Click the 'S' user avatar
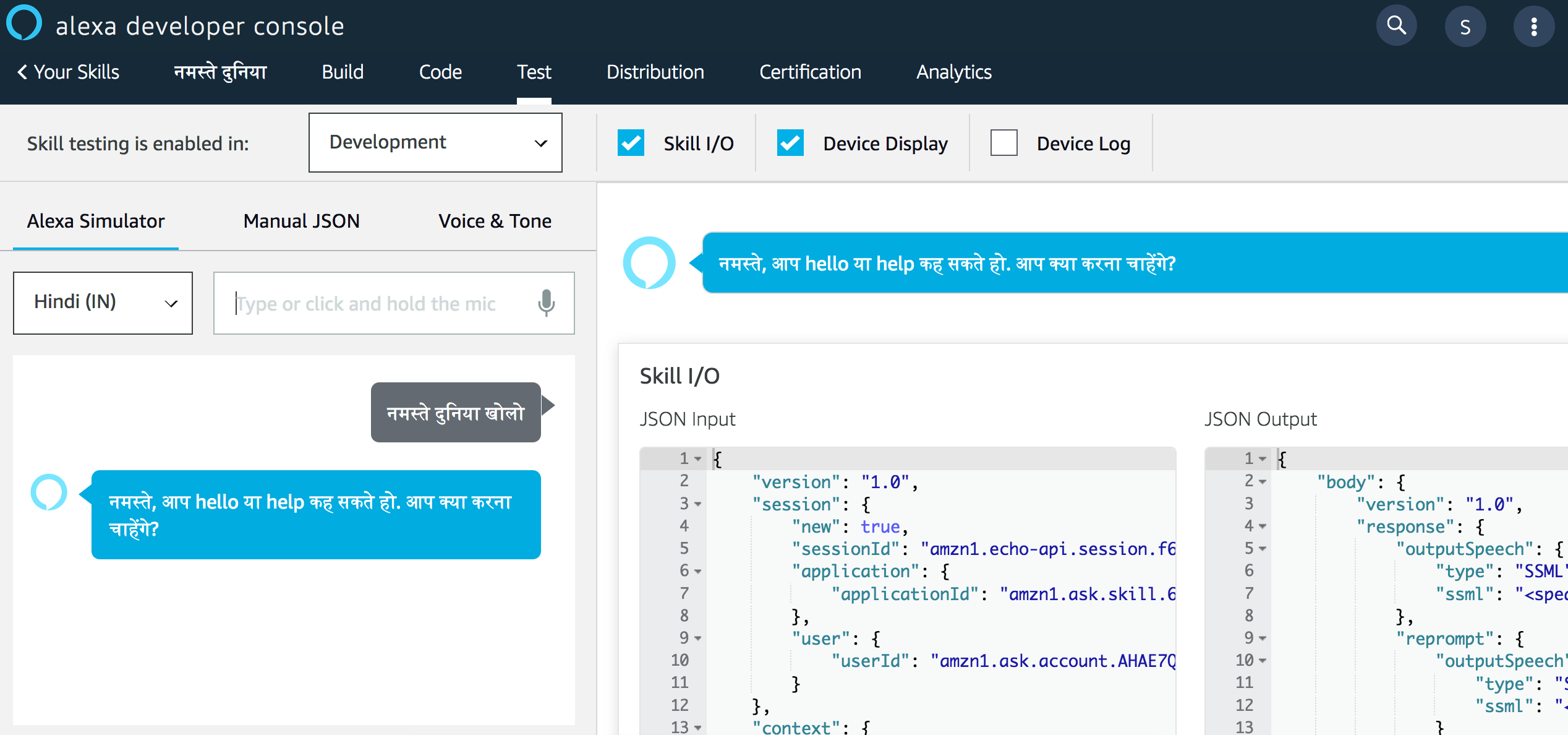Viewport: 1568px width, 735px height. pos(1465,25)
